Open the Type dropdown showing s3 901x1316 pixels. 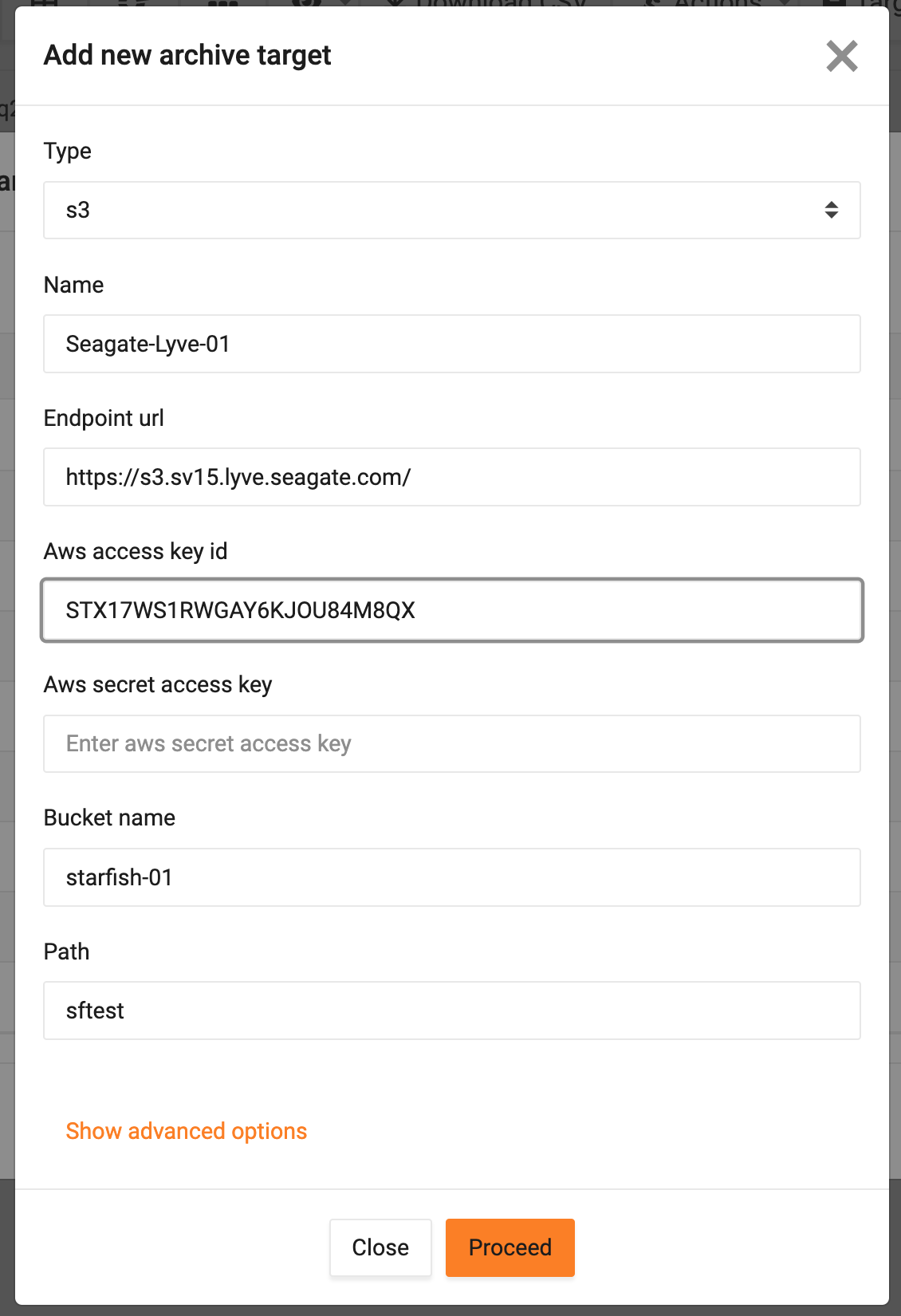tap(451, 211)
